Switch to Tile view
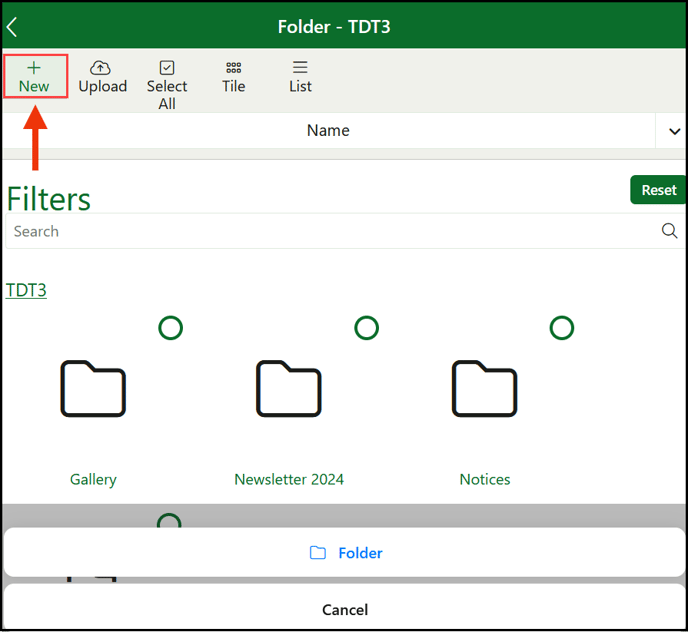This screenshot has height=632, width=688. (x=233, y=77)
